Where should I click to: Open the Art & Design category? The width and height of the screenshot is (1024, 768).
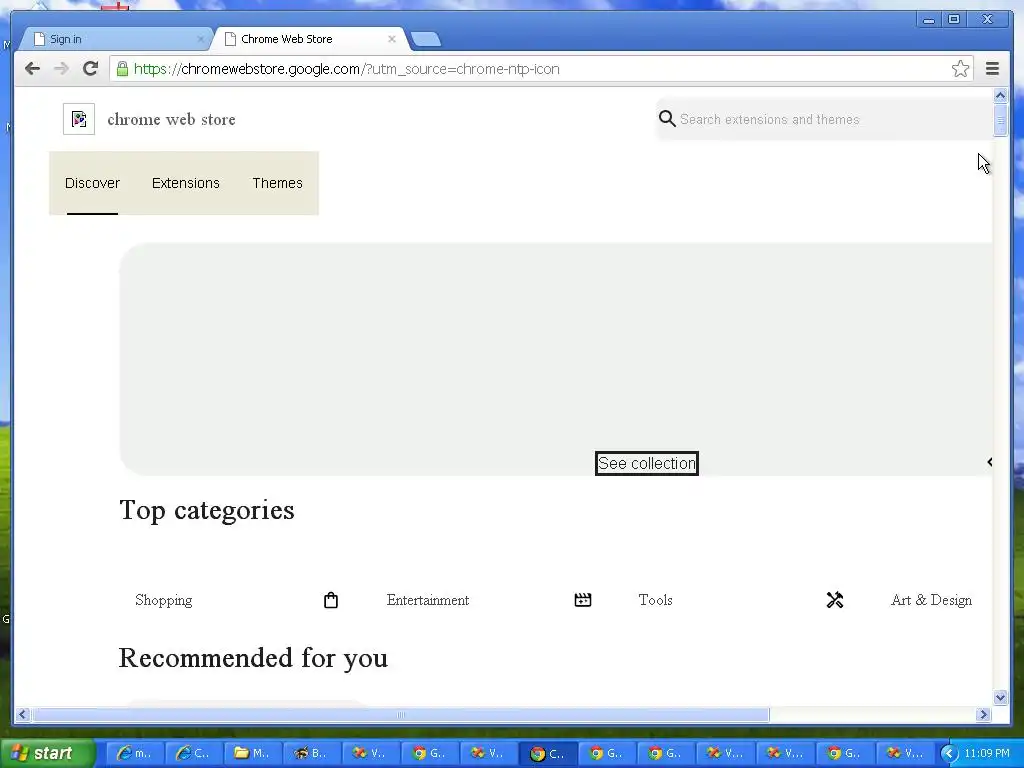coord(931,600)
